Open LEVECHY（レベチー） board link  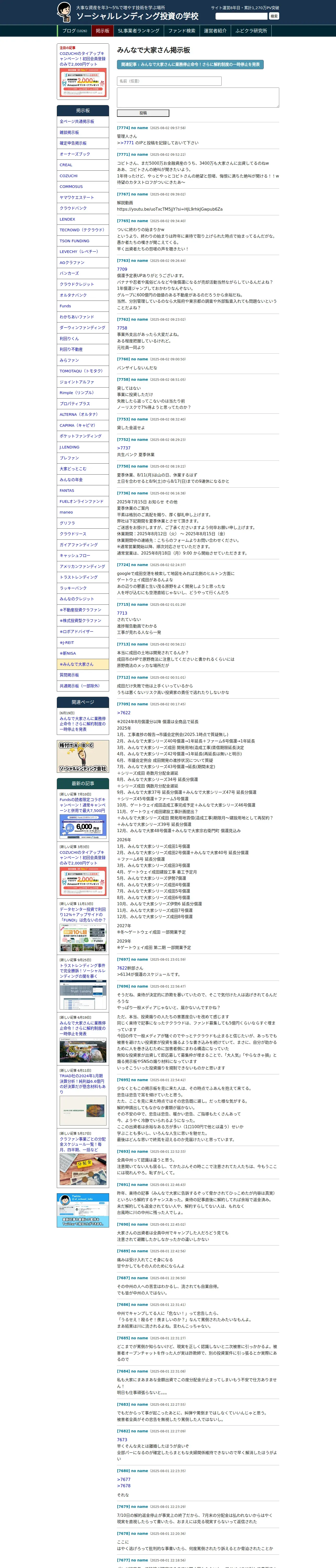83,251
